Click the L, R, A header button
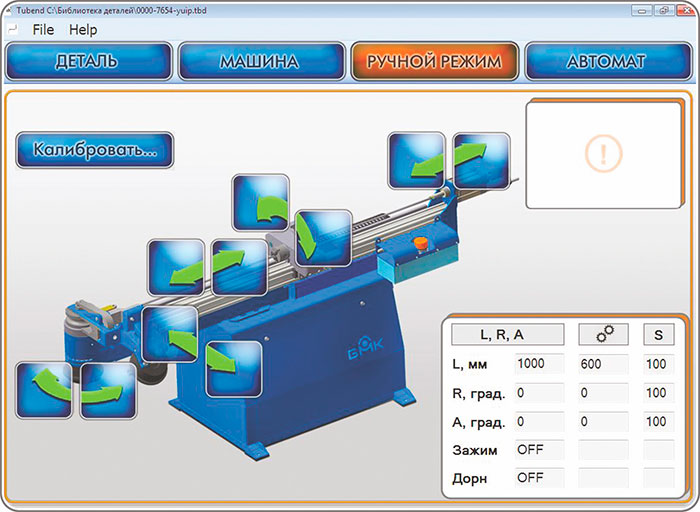 click(x=508, y=335)
